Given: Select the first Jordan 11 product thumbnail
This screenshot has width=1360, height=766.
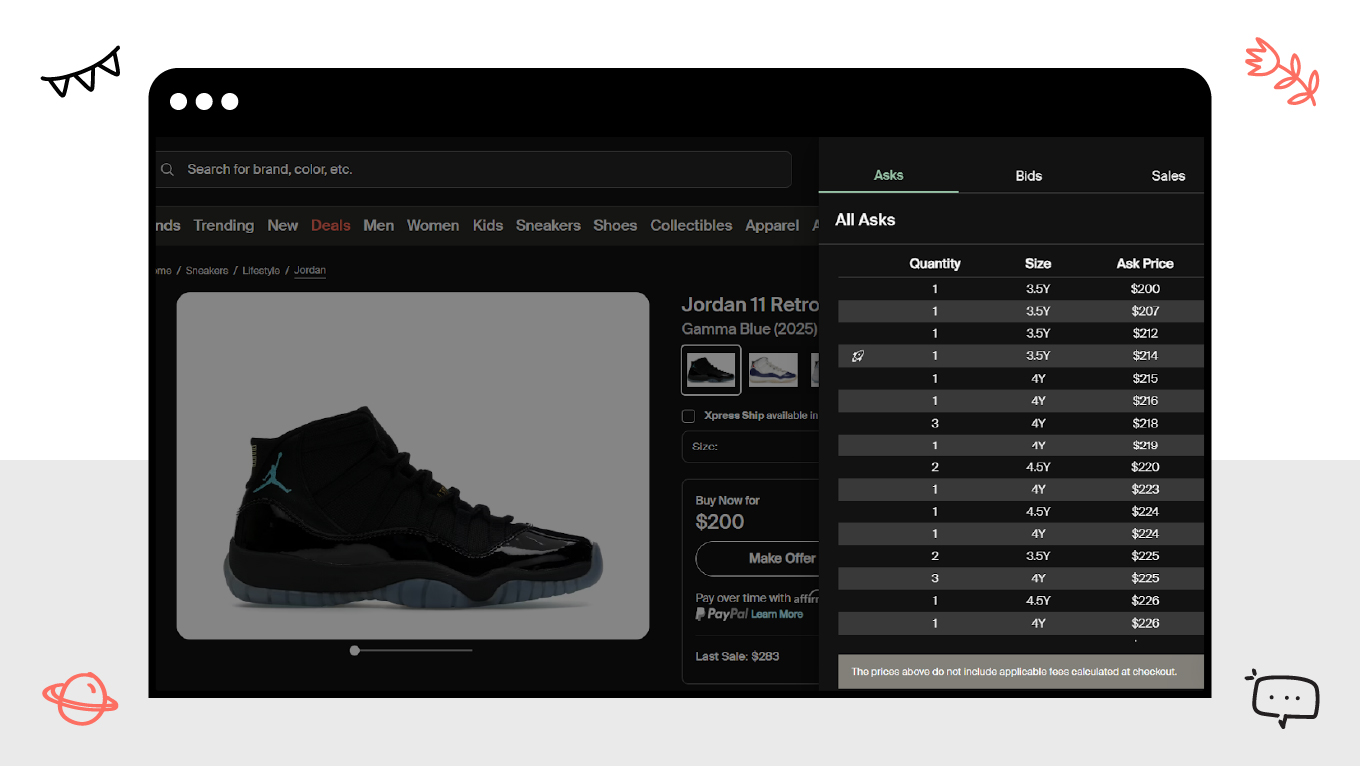Looking at the screenshot, I should [710, 369].
